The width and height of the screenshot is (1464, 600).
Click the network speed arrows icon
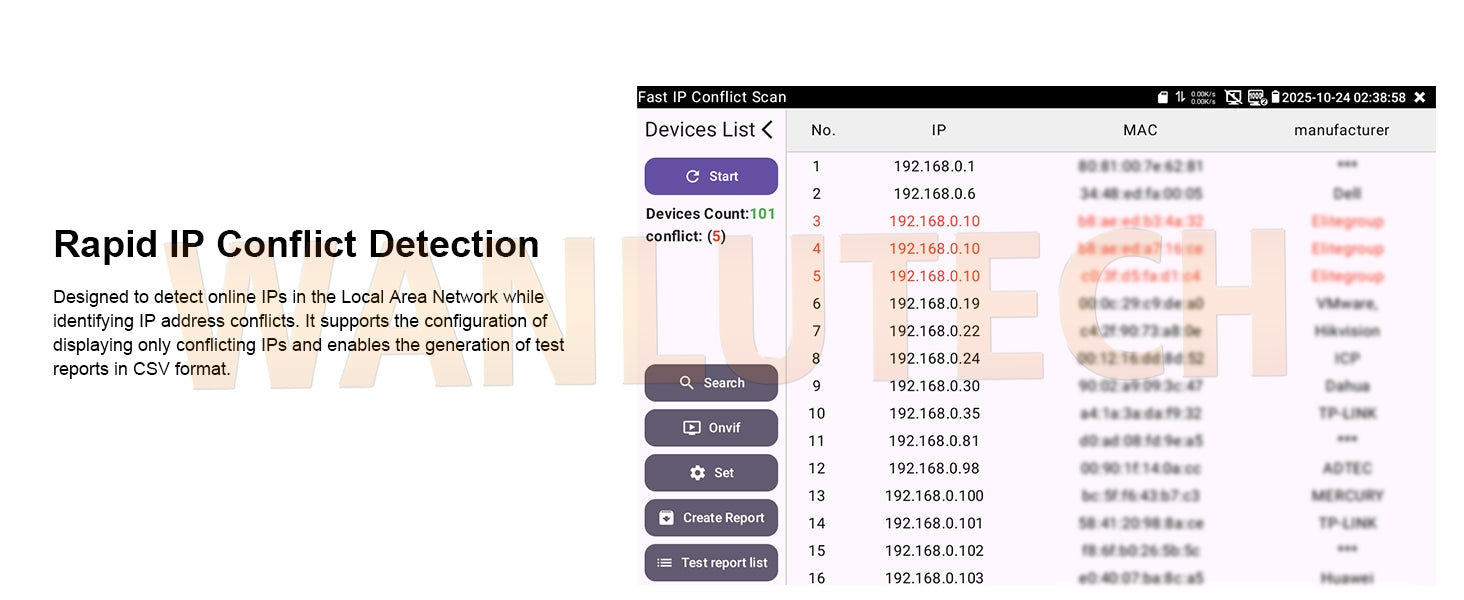(1180, 97)
